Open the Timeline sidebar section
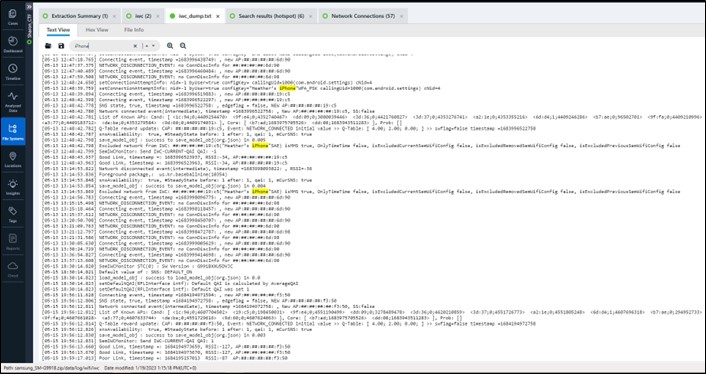Viewport: 706px width, 374px height. 13,72
